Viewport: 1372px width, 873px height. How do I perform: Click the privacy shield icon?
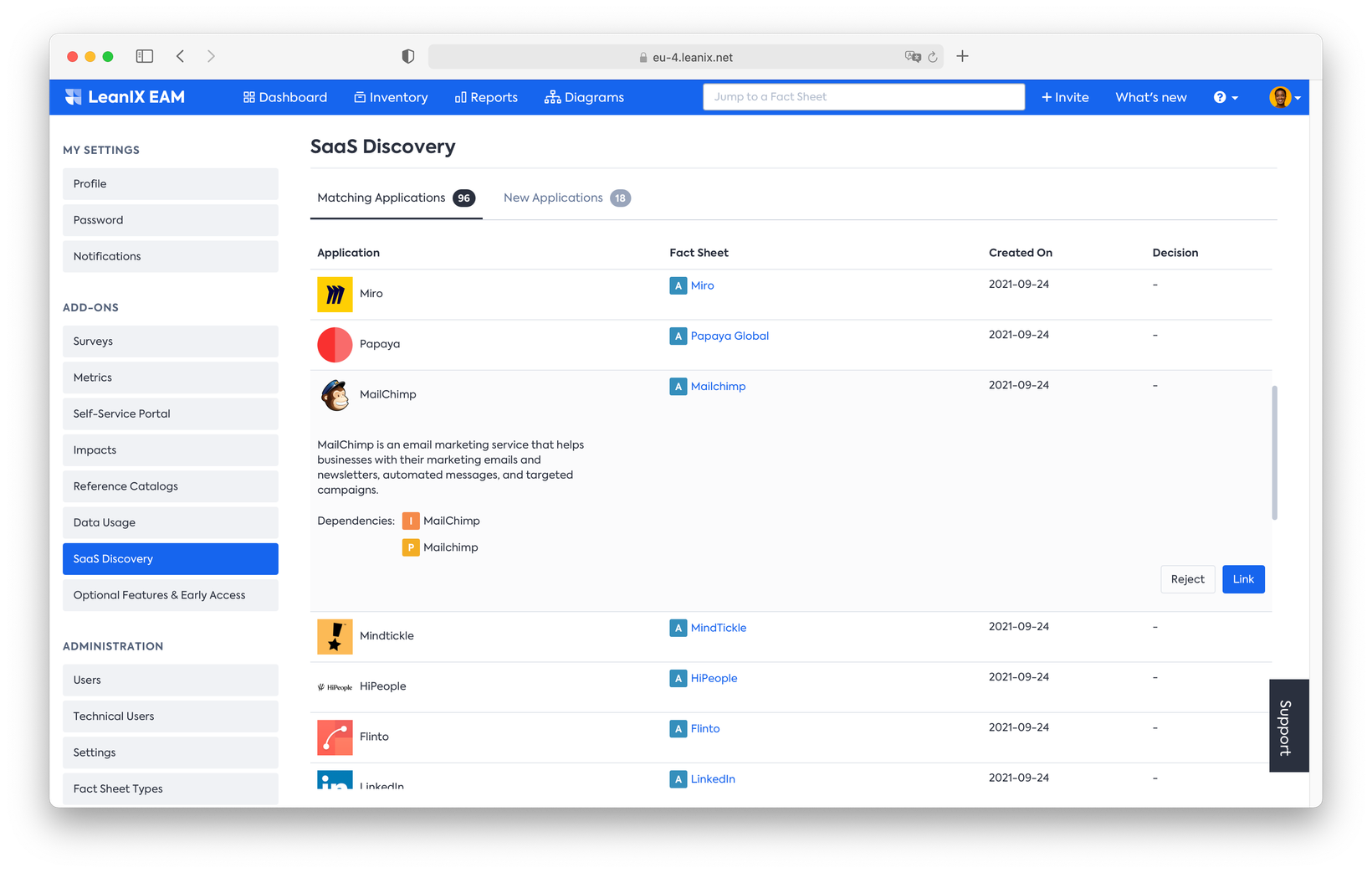click(x=408, y=56)
